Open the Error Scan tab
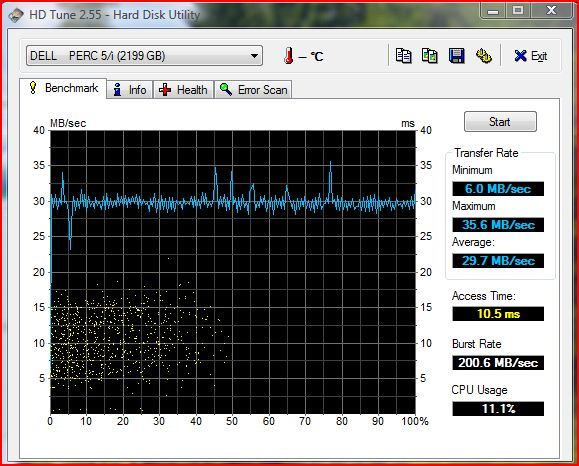This screenshot has height=466, width=579. coord(253,90)
